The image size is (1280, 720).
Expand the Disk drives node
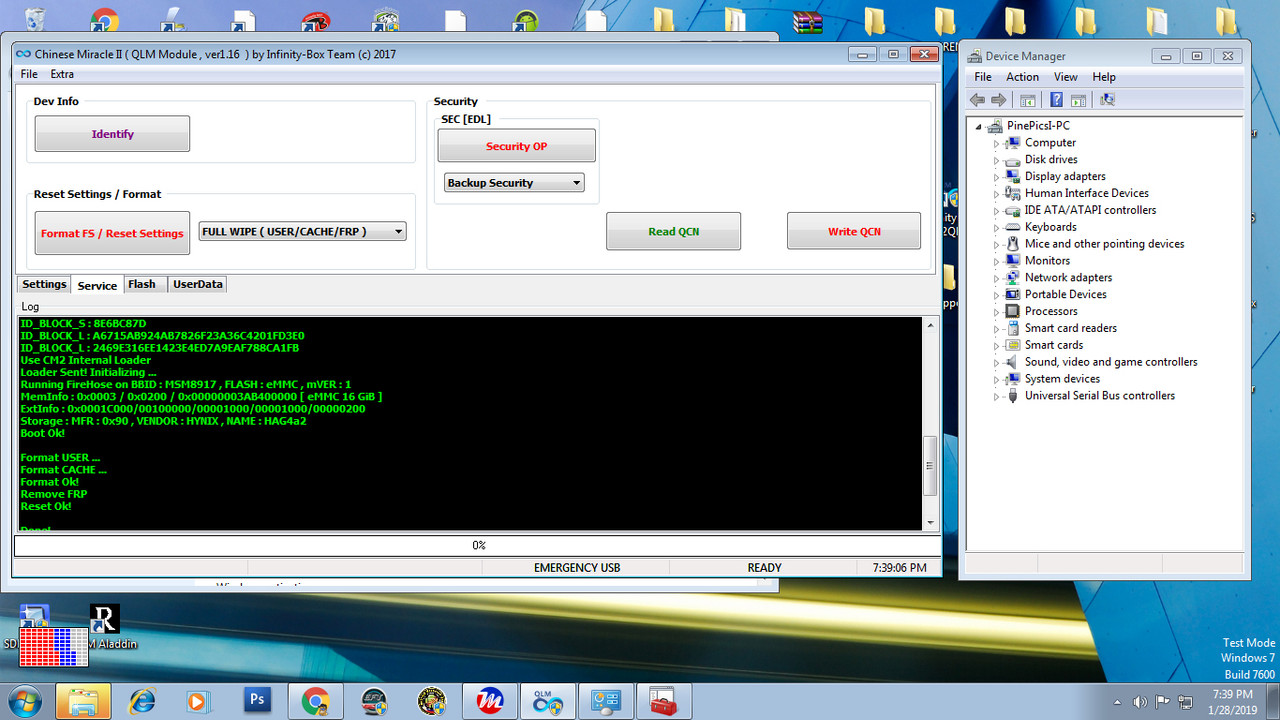tap(996, 160)
